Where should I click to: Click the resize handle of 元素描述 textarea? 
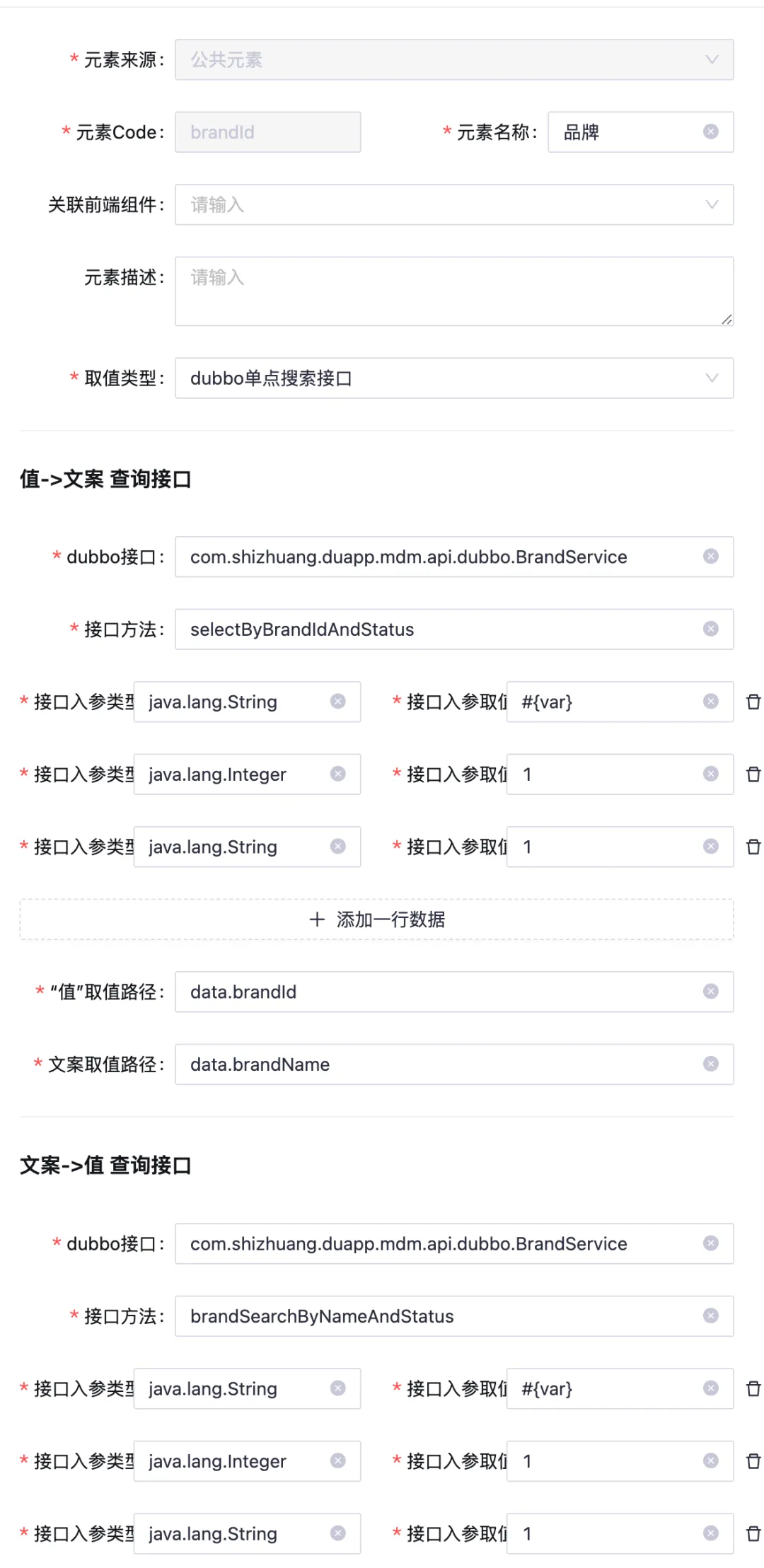[727, 319]
